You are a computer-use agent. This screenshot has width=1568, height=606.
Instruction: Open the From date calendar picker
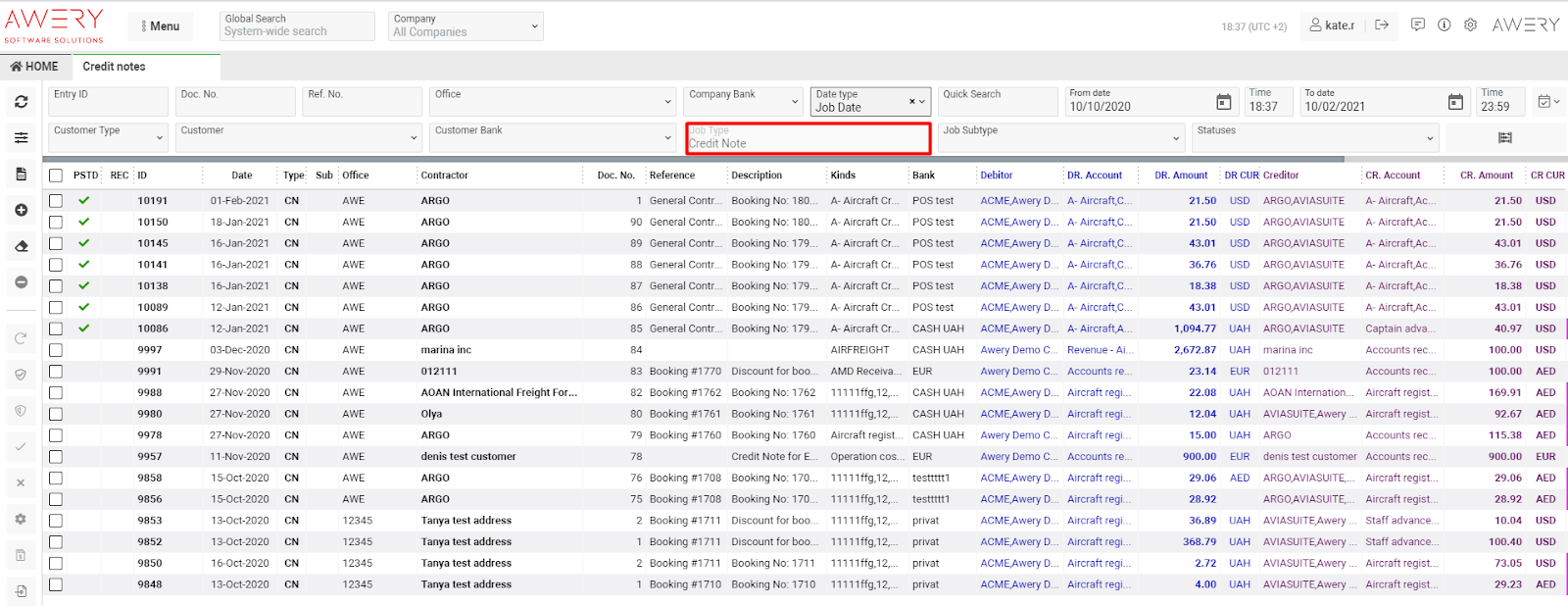1223,102
